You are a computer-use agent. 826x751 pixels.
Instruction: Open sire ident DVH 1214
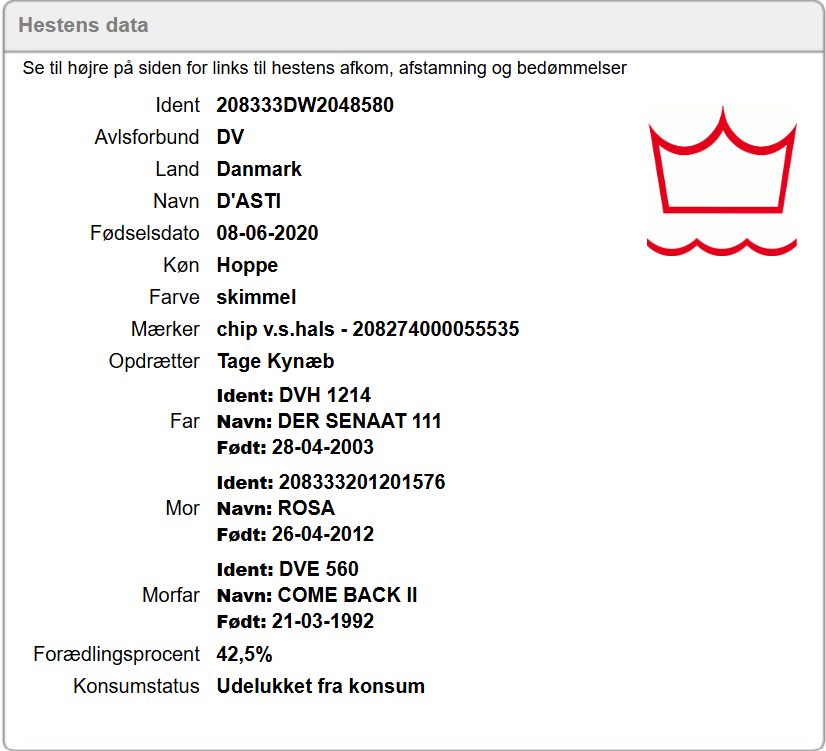tap(325, 395)
